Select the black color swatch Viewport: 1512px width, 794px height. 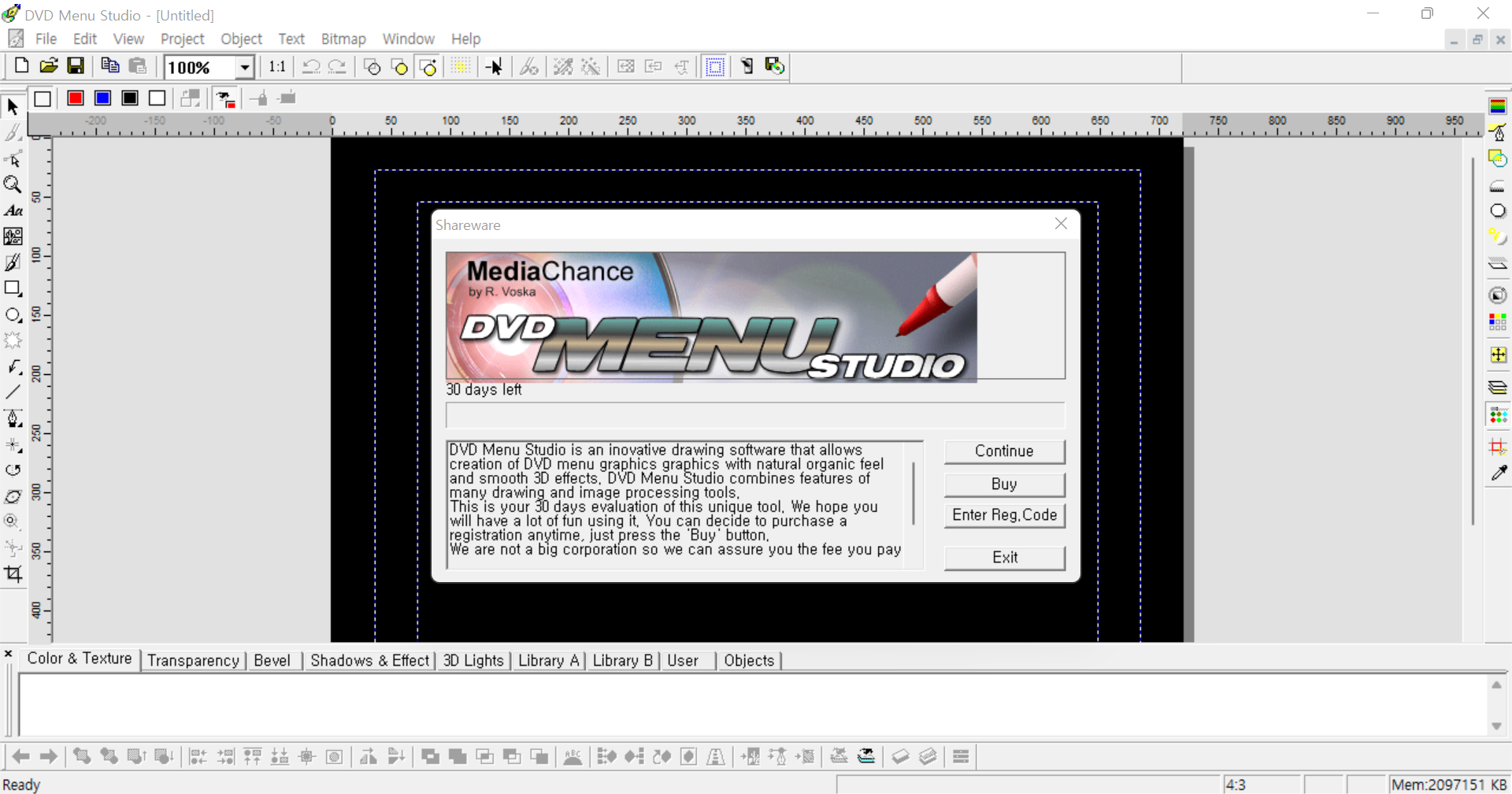point(130,98)
